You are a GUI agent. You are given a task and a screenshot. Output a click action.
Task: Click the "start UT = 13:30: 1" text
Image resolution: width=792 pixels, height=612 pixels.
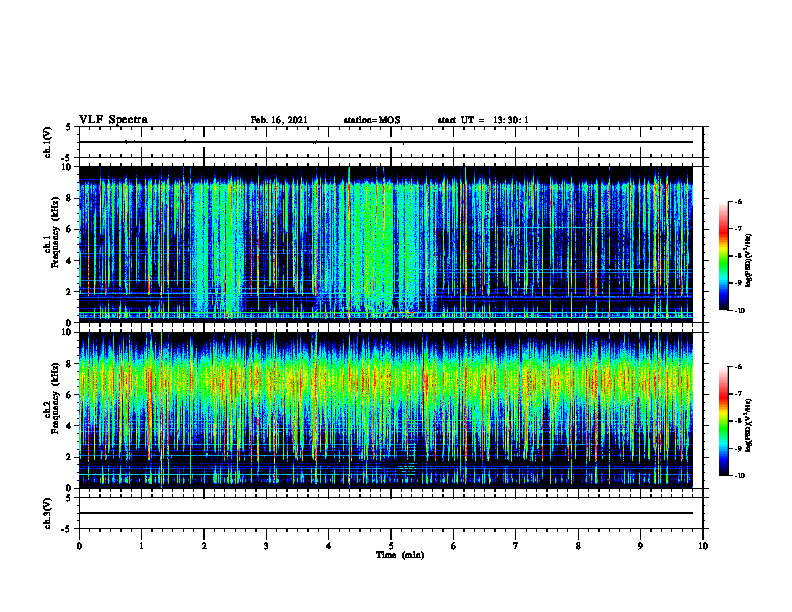(x=483, y=120)
